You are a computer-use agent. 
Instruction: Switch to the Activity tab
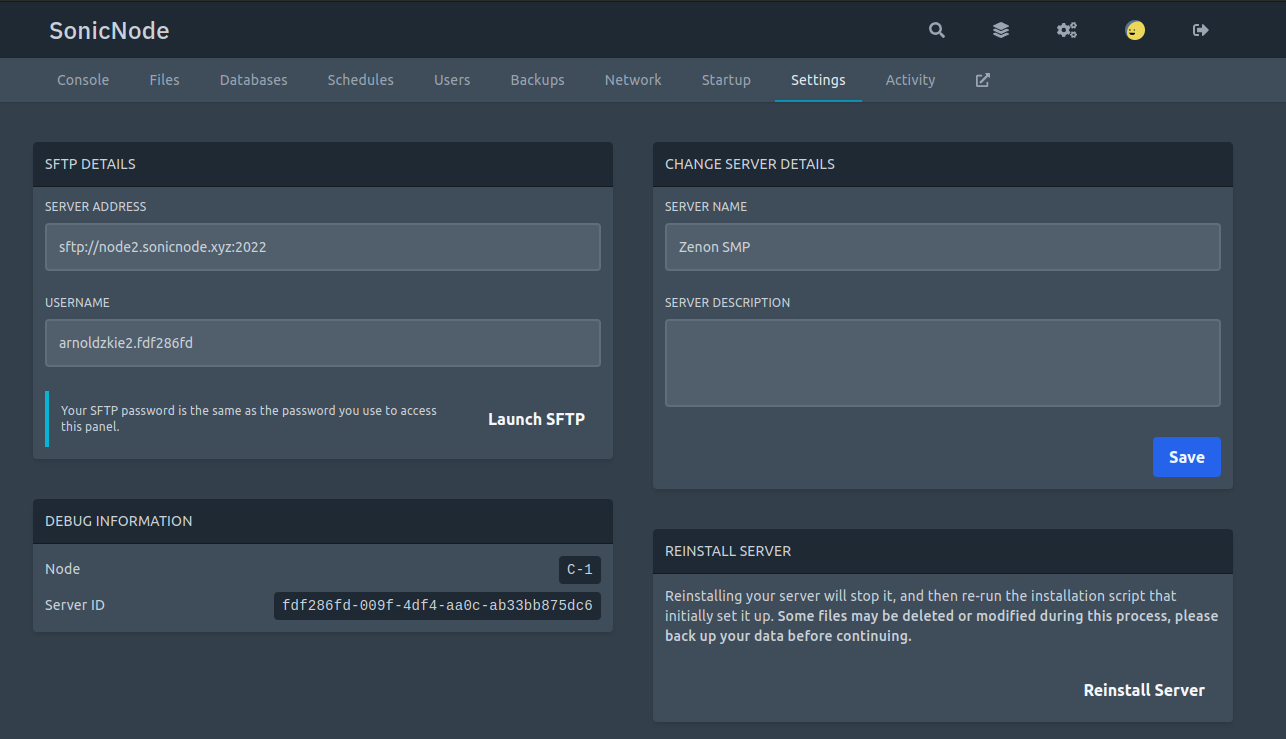point(911,80)
